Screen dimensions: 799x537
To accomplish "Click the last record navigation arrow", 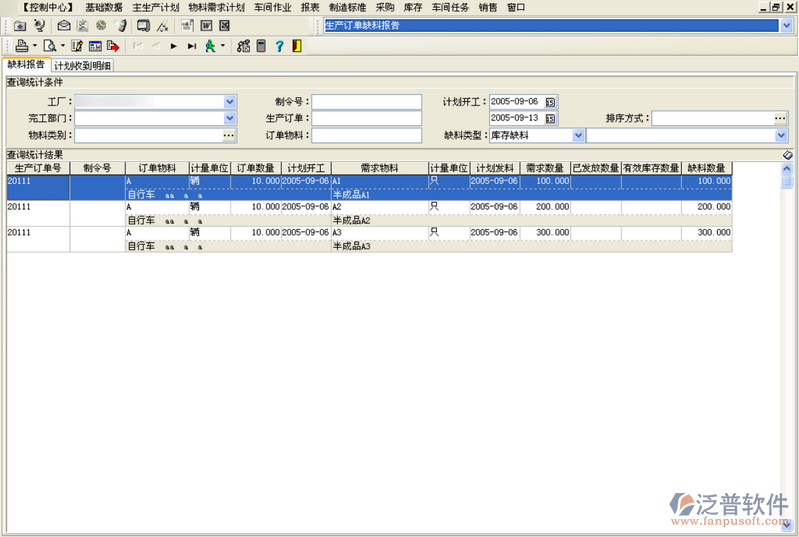I will (191, 46).
